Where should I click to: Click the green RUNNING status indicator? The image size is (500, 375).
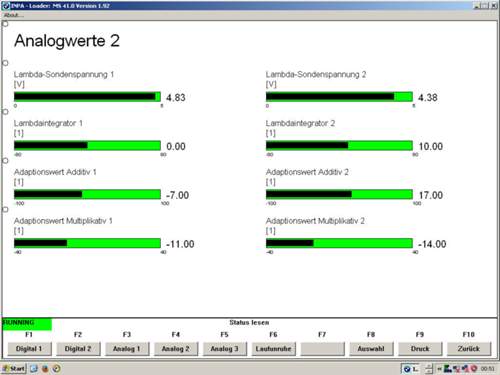[x=27, y=324]
